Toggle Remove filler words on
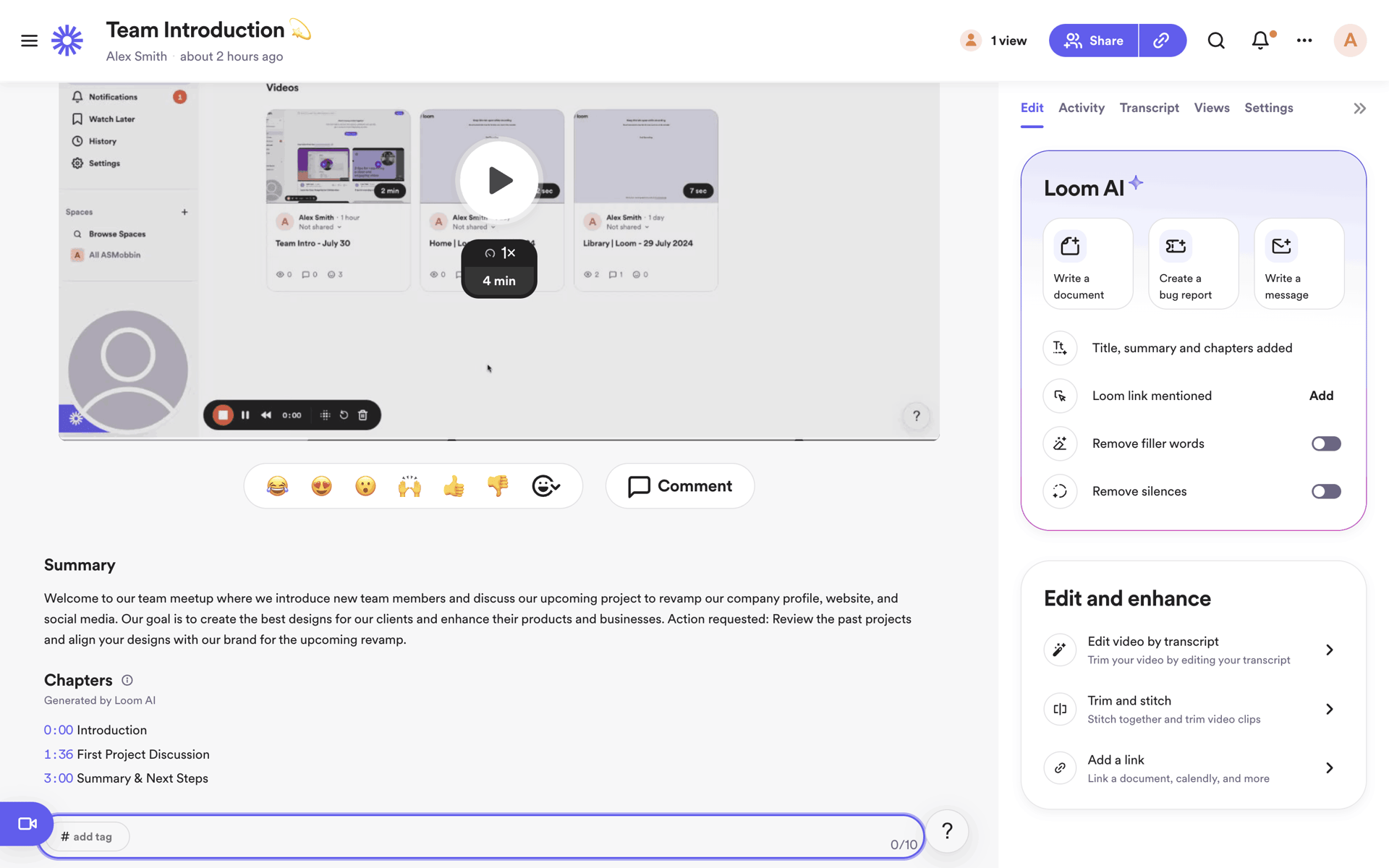The image size is (1389, 868). tap(1326, 443)
